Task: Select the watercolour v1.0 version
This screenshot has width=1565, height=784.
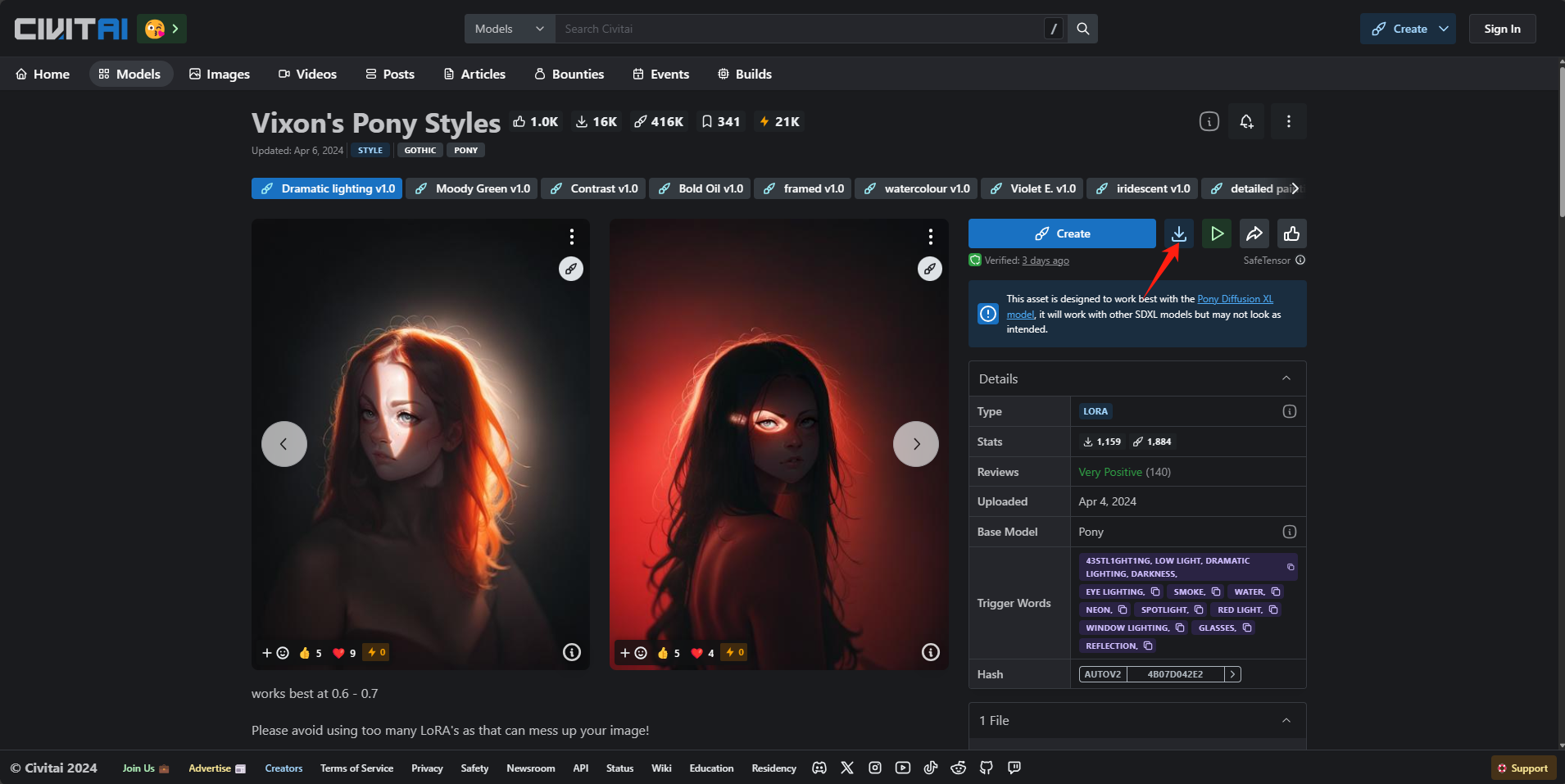Action: tap(916, 188)
